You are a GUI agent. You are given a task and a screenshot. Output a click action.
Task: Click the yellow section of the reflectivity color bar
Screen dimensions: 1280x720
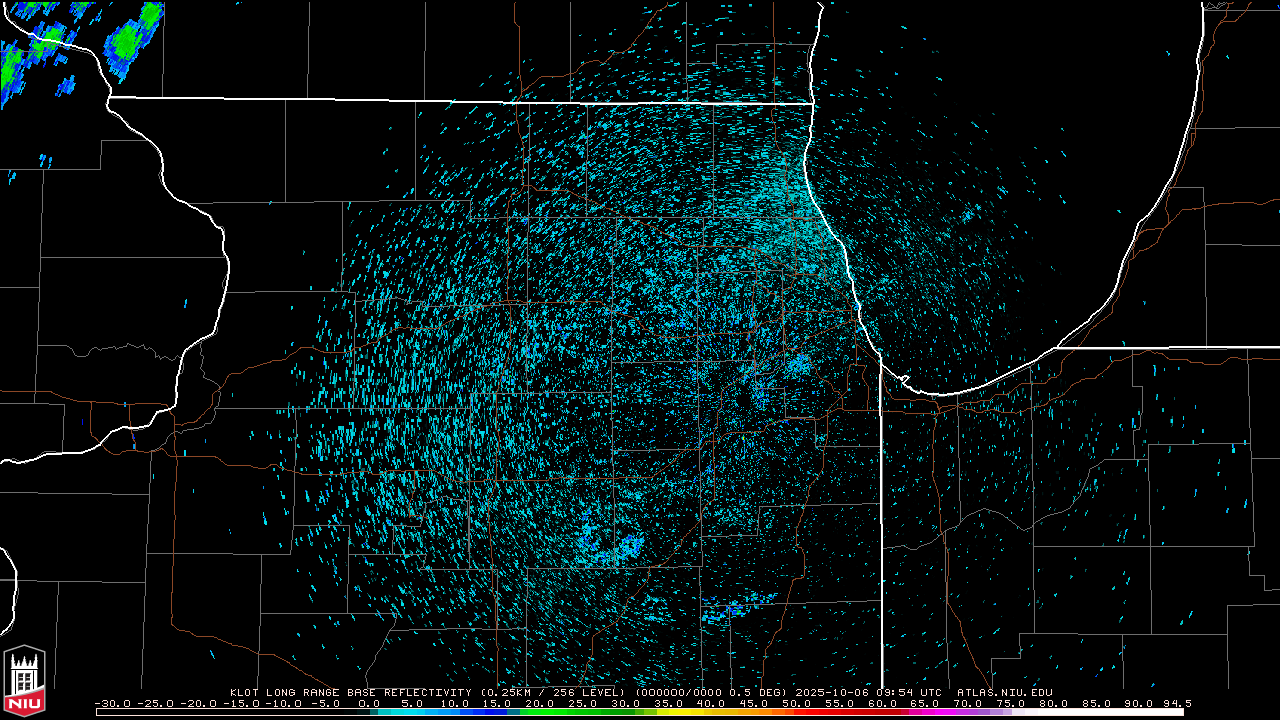click(690, 712)
